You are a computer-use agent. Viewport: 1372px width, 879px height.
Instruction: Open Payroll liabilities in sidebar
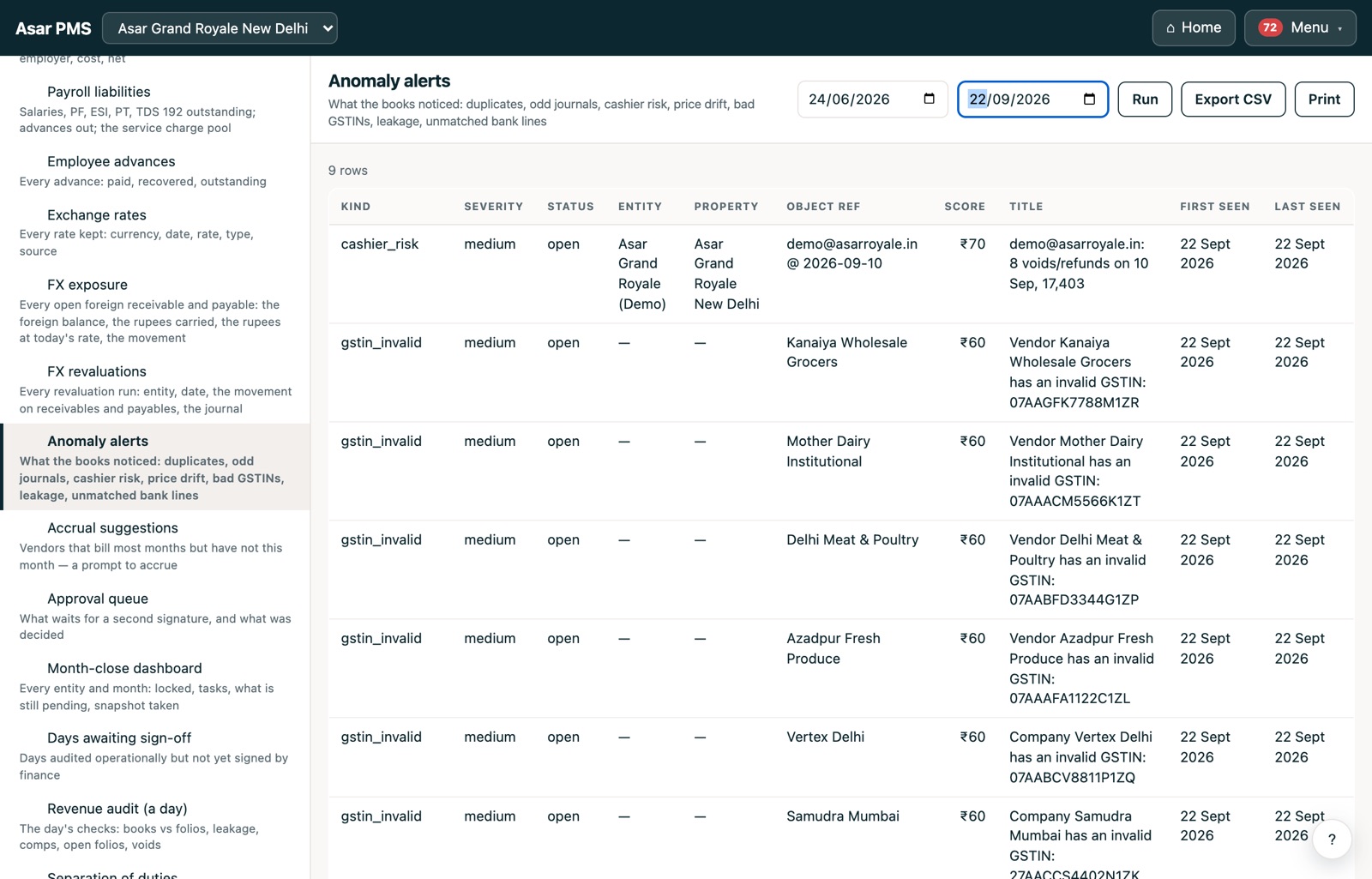(155, 109)
